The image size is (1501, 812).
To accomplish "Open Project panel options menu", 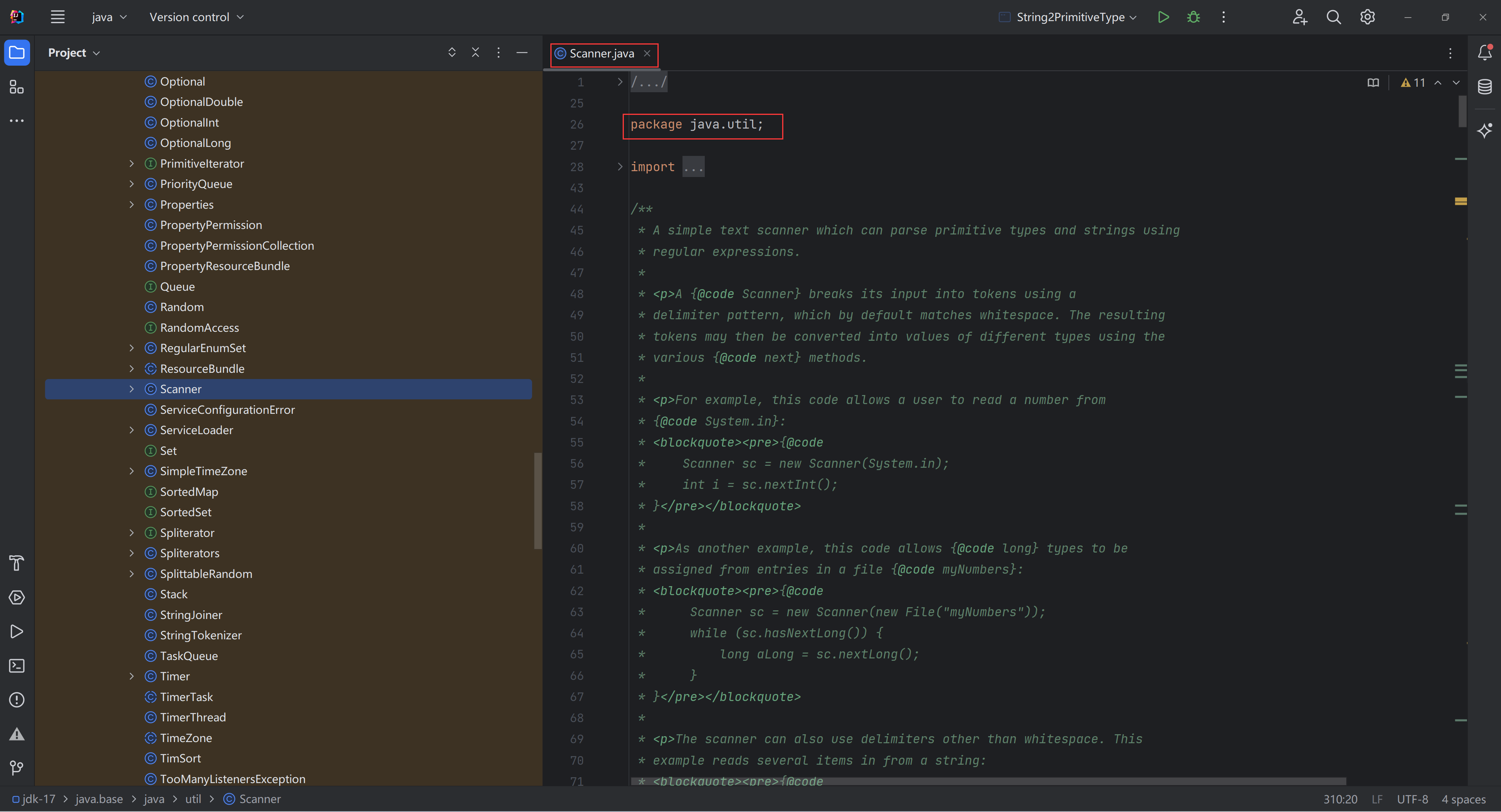I will (x=498, y=52).
